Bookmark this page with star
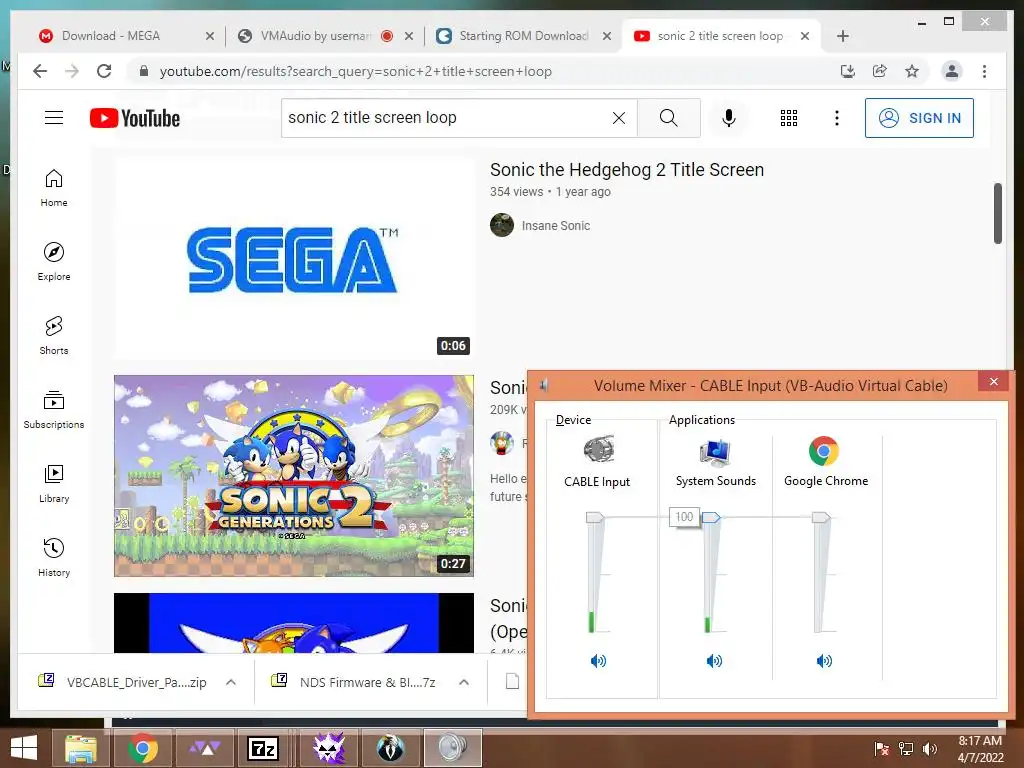This screenshot has height=768, width=1024. (x=912, y=71)
